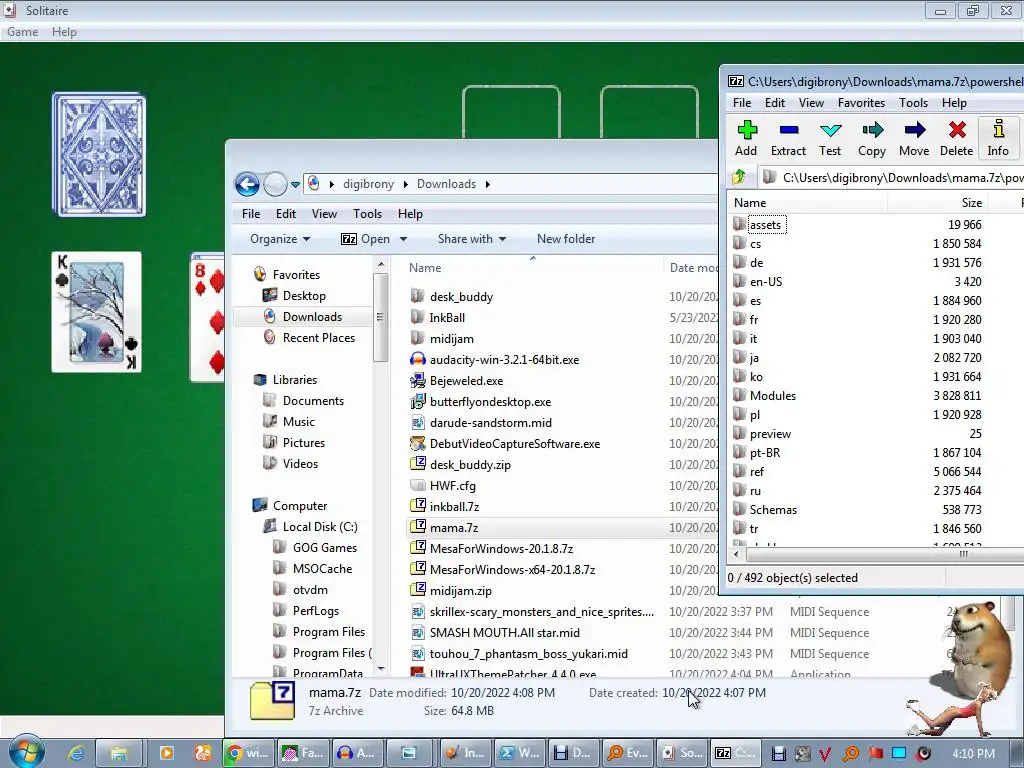The image size is (1024, 768).
Task: Select Downloads in Favorites pane
Action: [x=312, y=317]
